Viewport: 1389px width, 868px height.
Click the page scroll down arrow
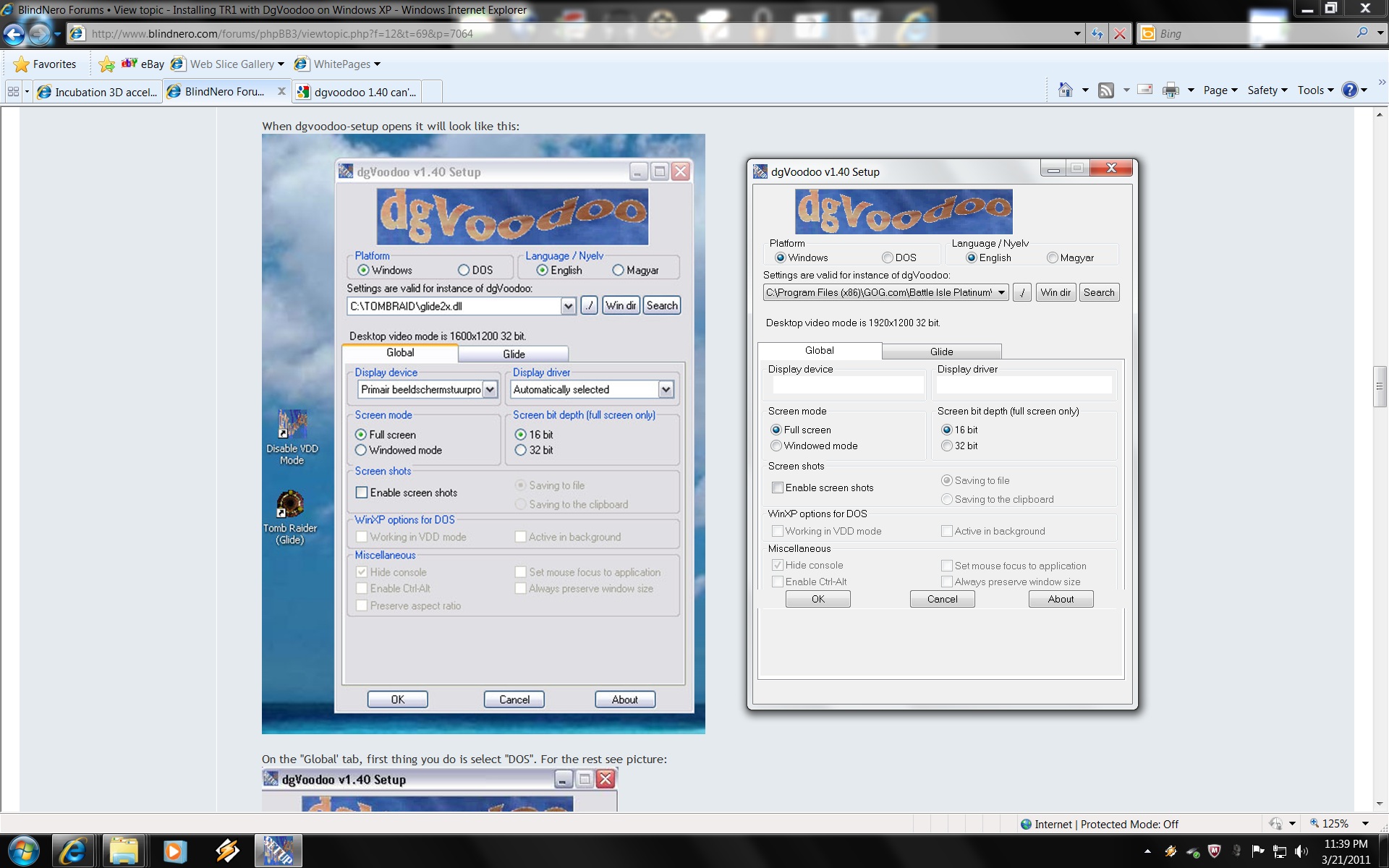click(1380, 804)
